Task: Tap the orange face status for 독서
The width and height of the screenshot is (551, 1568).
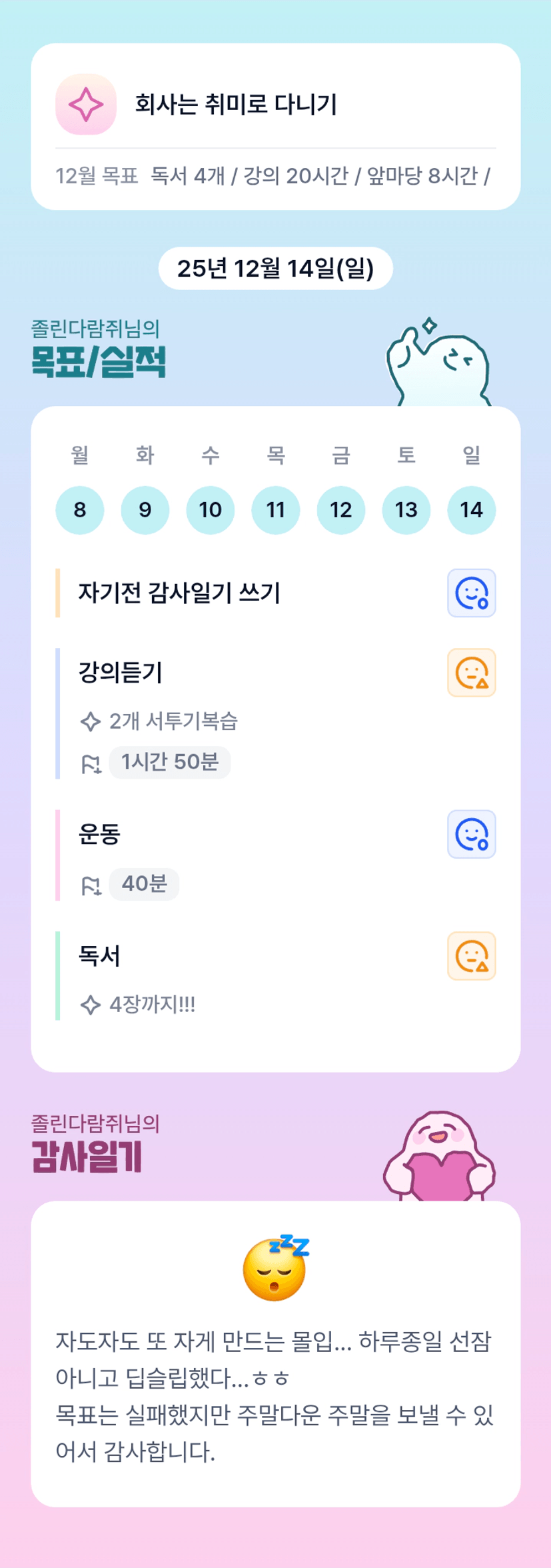Action: pos(471,956)
